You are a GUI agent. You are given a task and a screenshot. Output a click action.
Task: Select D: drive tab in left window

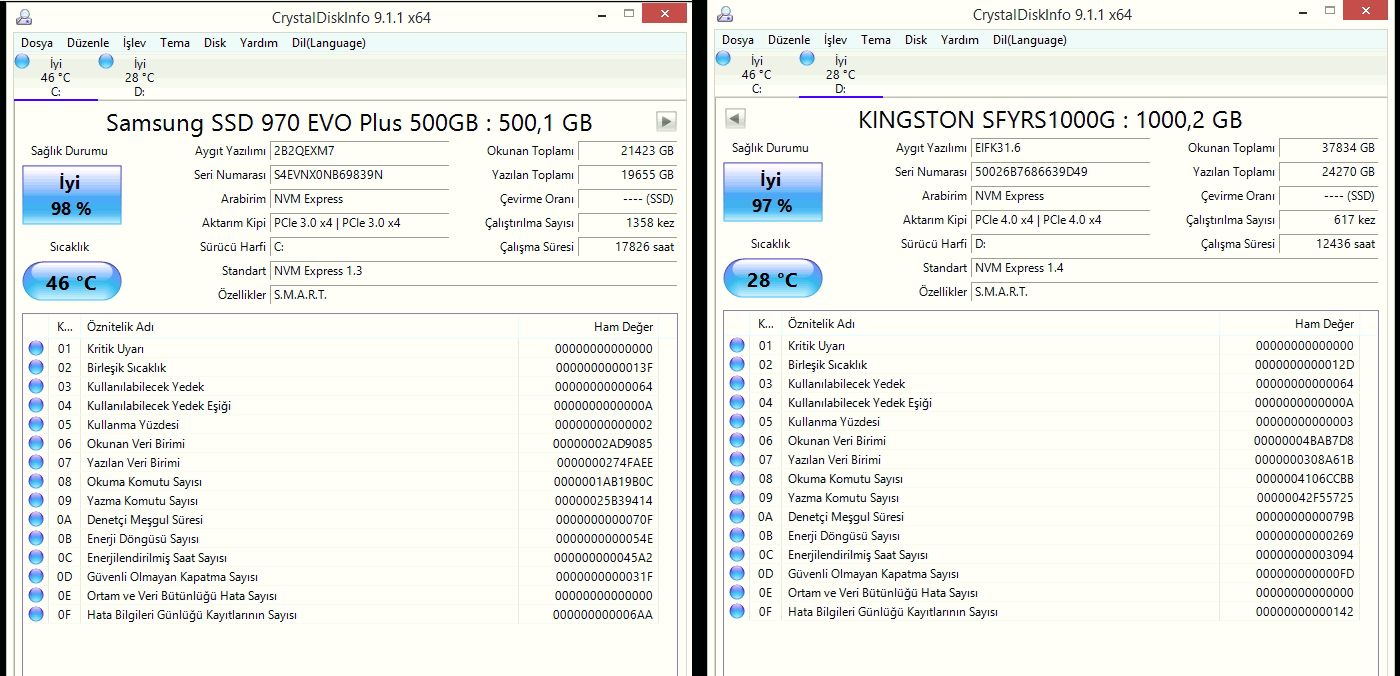140,77
